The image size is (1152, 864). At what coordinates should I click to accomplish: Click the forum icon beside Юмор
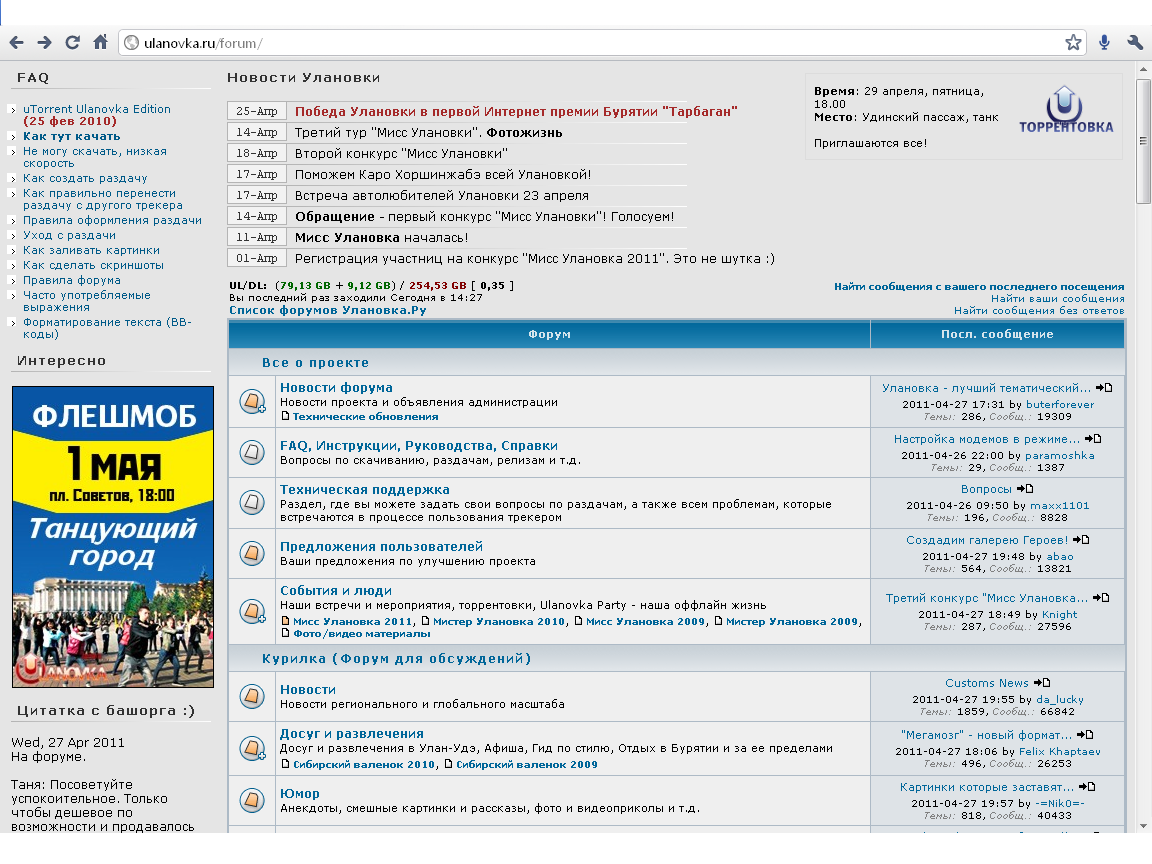tap(252, 799)
